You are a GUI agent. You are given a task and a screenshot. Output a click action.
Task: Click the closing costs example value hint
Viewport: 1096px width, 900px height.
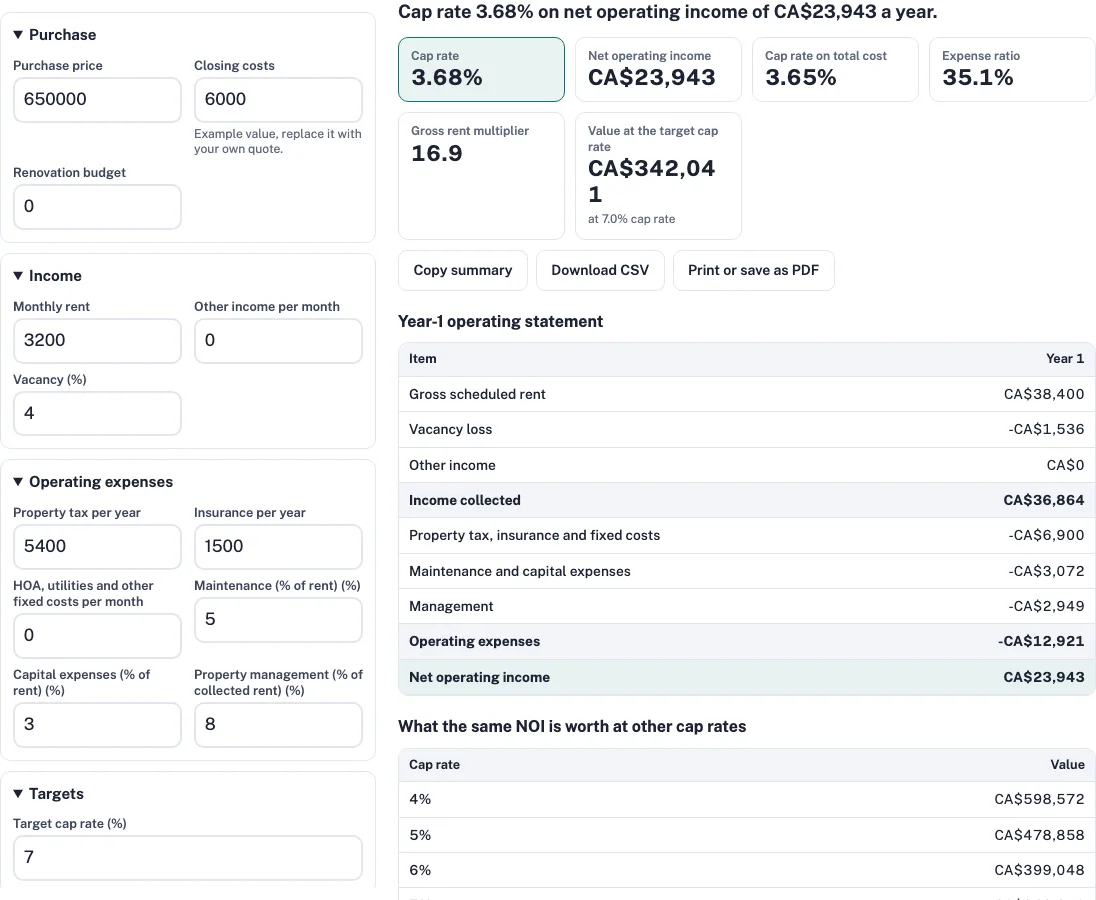click(x=277, y=141)
